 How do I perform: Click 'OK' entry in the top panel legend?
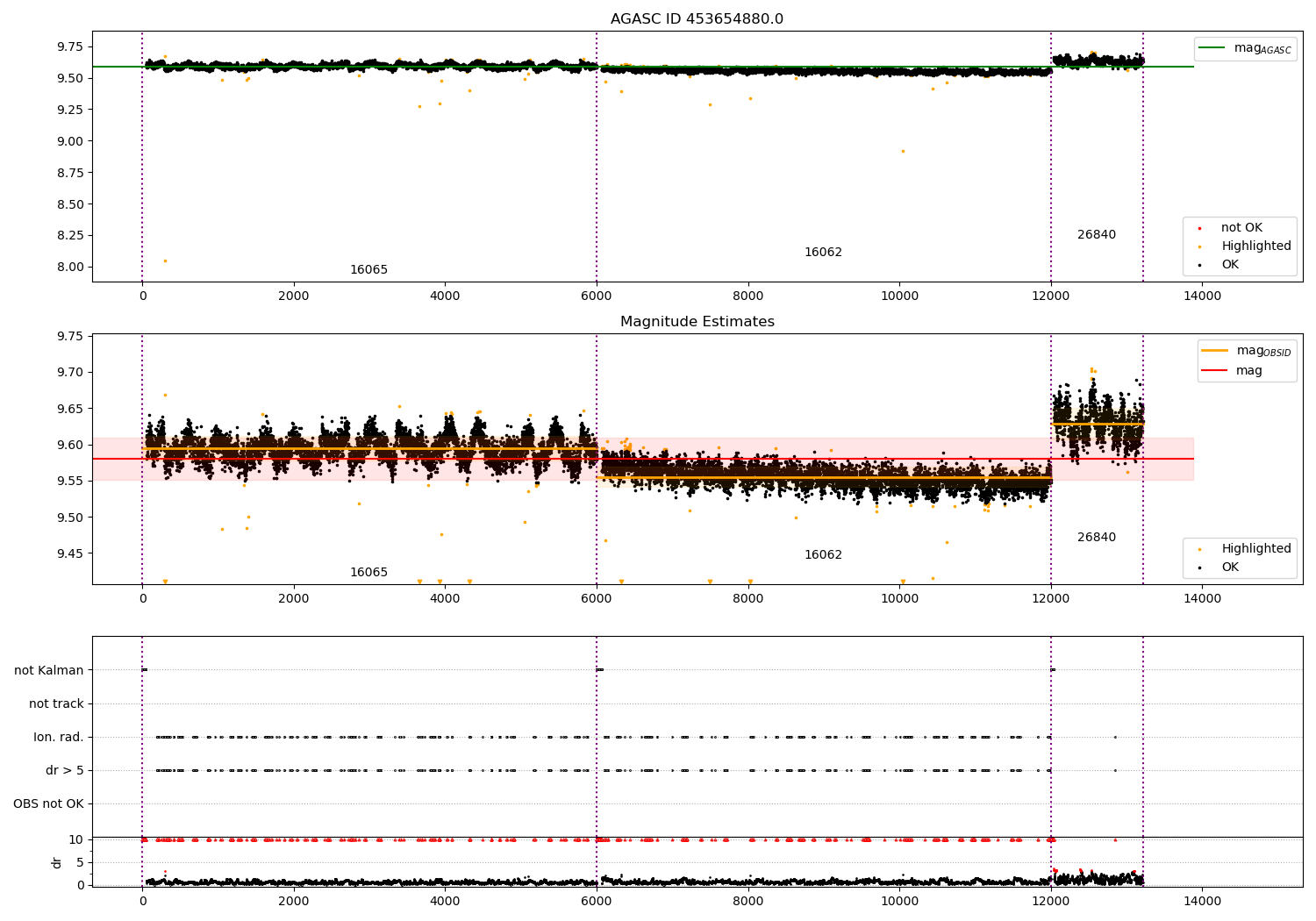coord(1230,264)
